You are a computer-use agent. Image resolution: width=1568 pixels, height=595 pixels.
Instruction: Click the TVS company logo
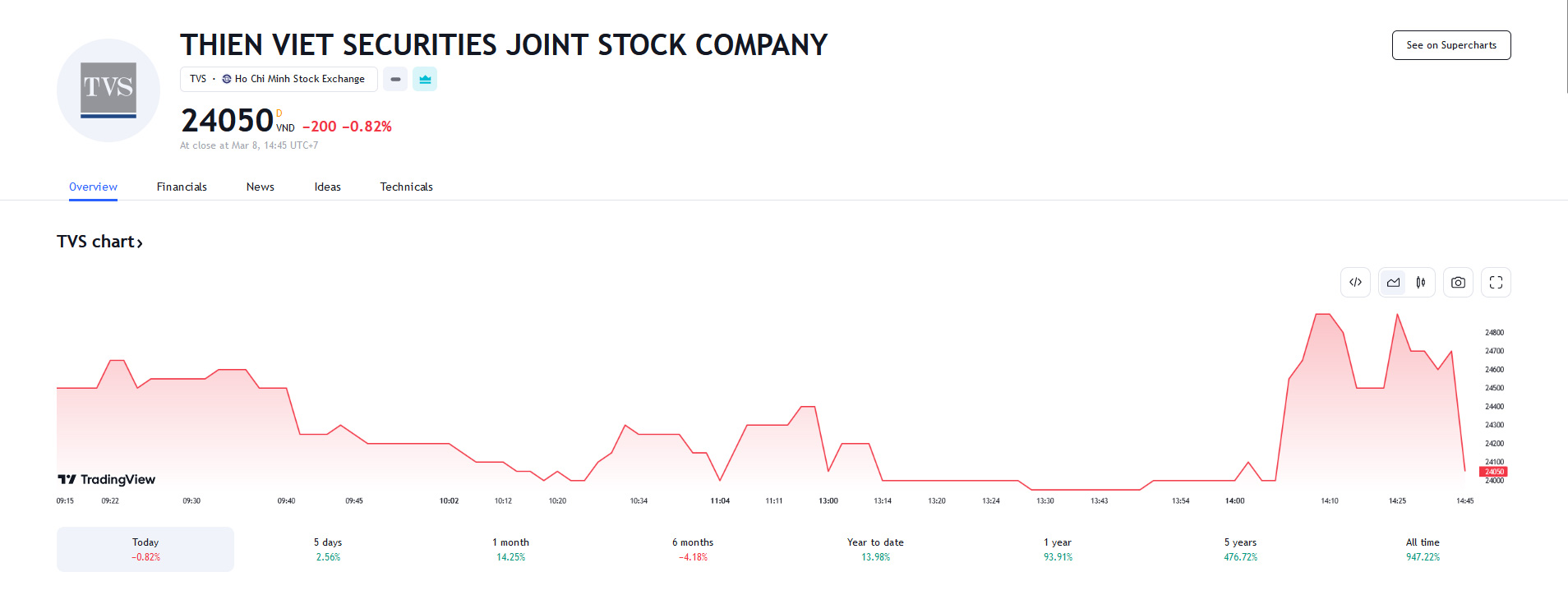(108, 90)
